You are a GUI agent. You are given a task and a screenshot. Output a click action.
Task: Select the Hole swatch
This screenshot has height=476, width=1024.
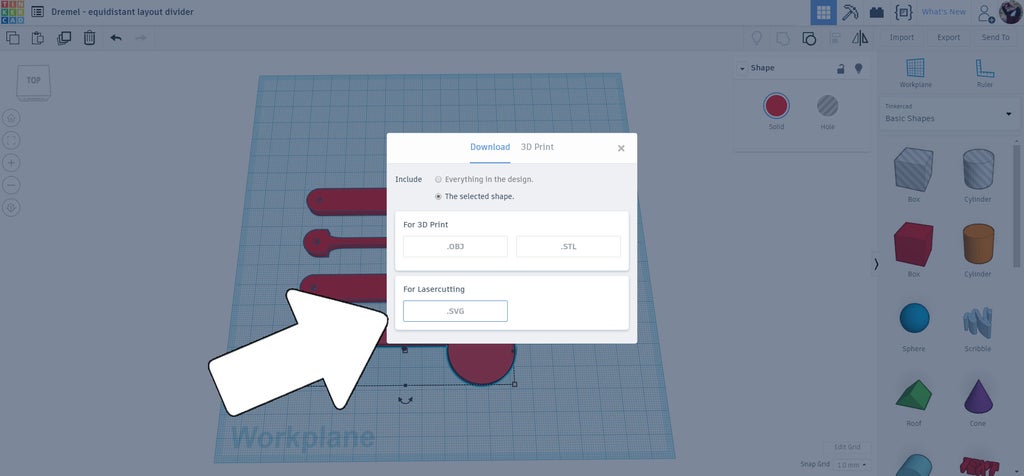(827, 106)
